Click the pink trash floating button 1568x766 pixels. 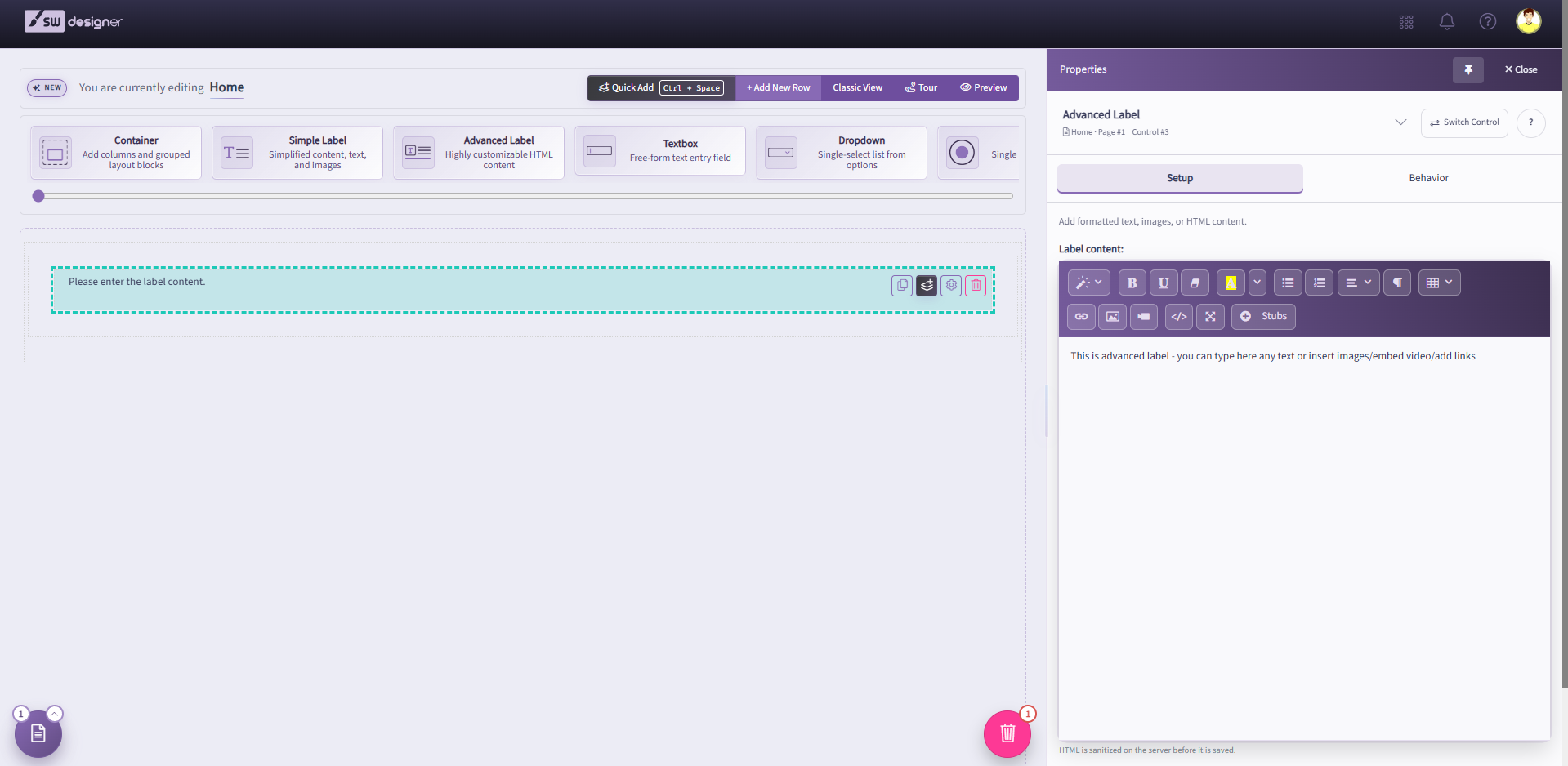pyautogui.click(x=1007, y=733)
